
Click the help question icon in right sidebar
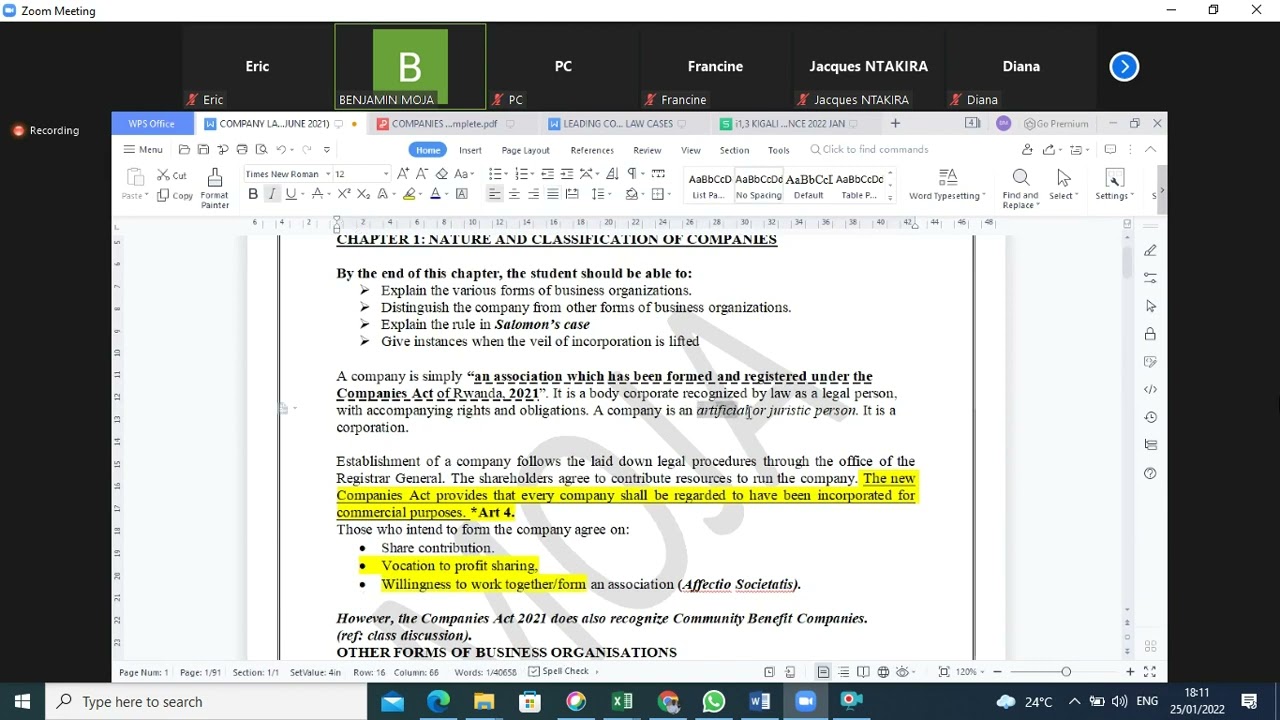(x=1150, y=473)
